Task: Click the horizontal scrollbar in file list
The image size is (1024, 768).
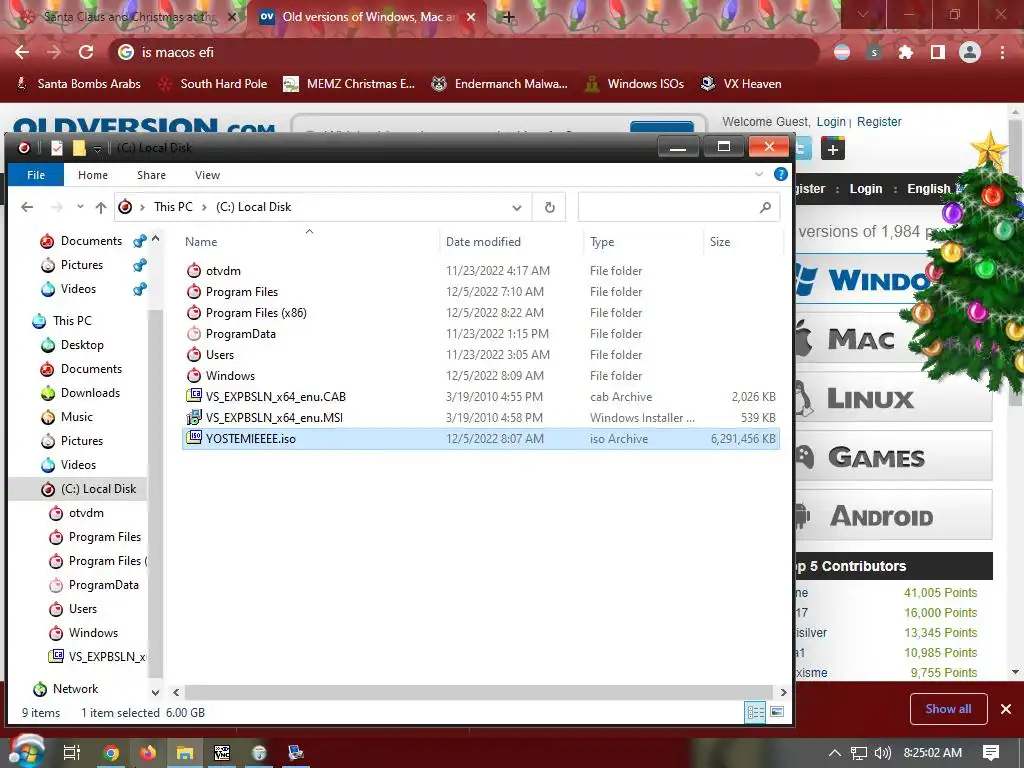Action: (x=479, y=692)
